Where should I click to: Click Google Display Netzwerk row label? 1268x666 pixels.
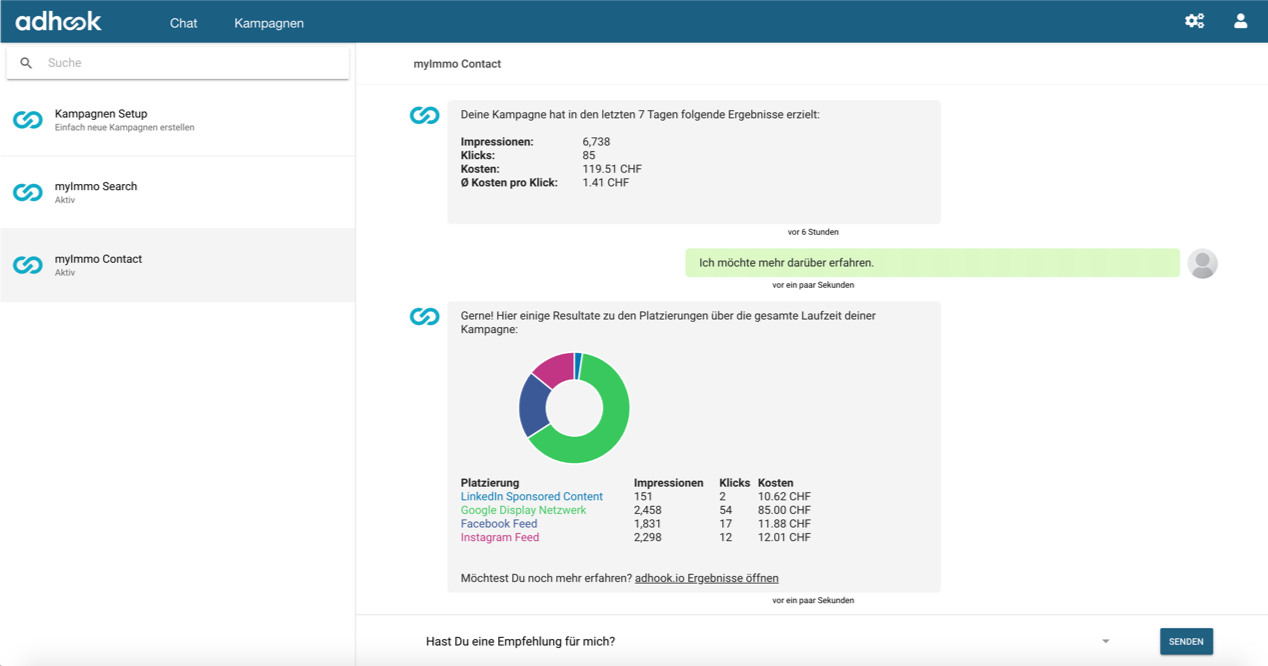pyautogui.click(x=523, y=510)
